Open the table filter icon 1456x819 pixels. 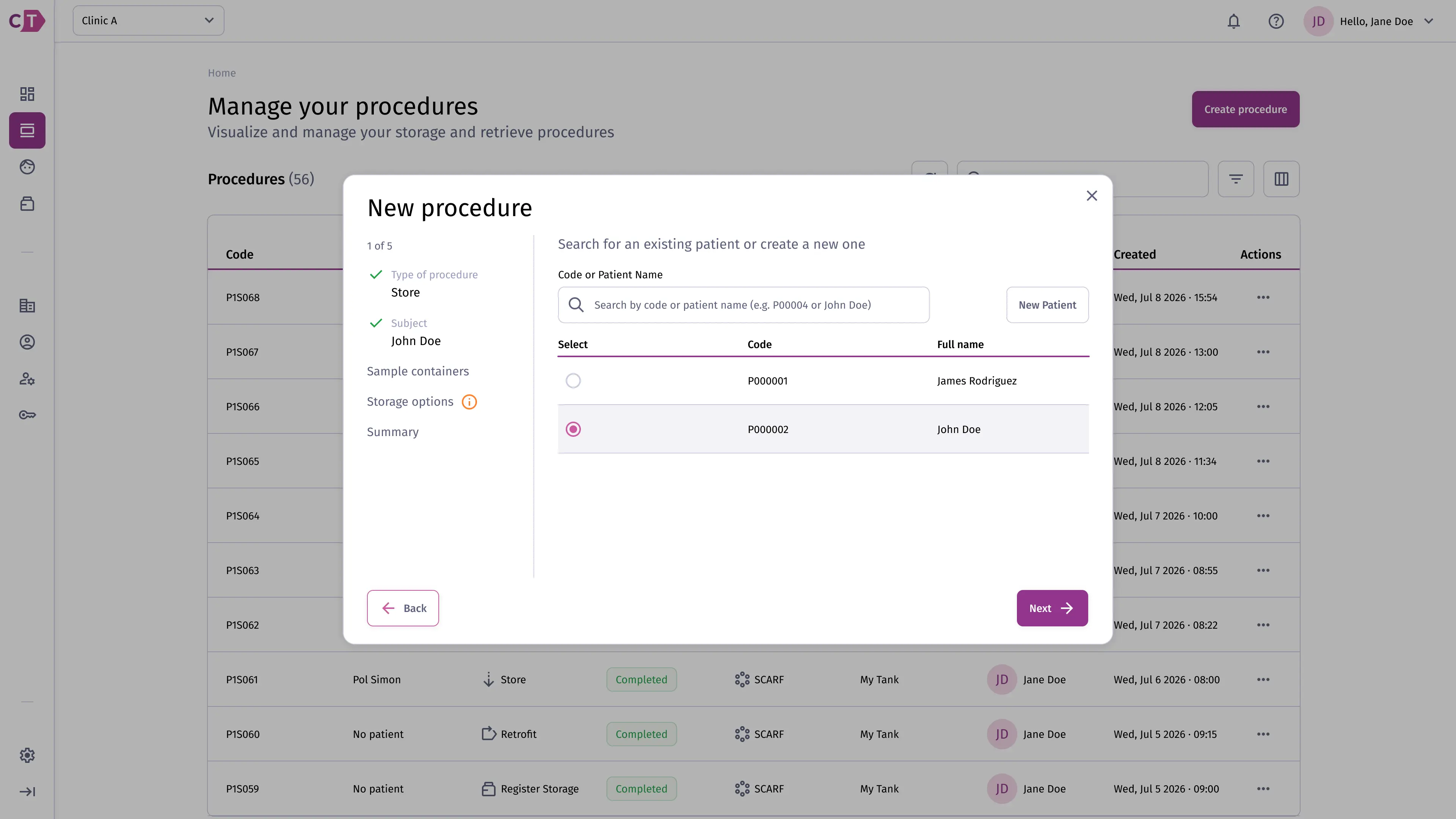[x=1236, y=179]
